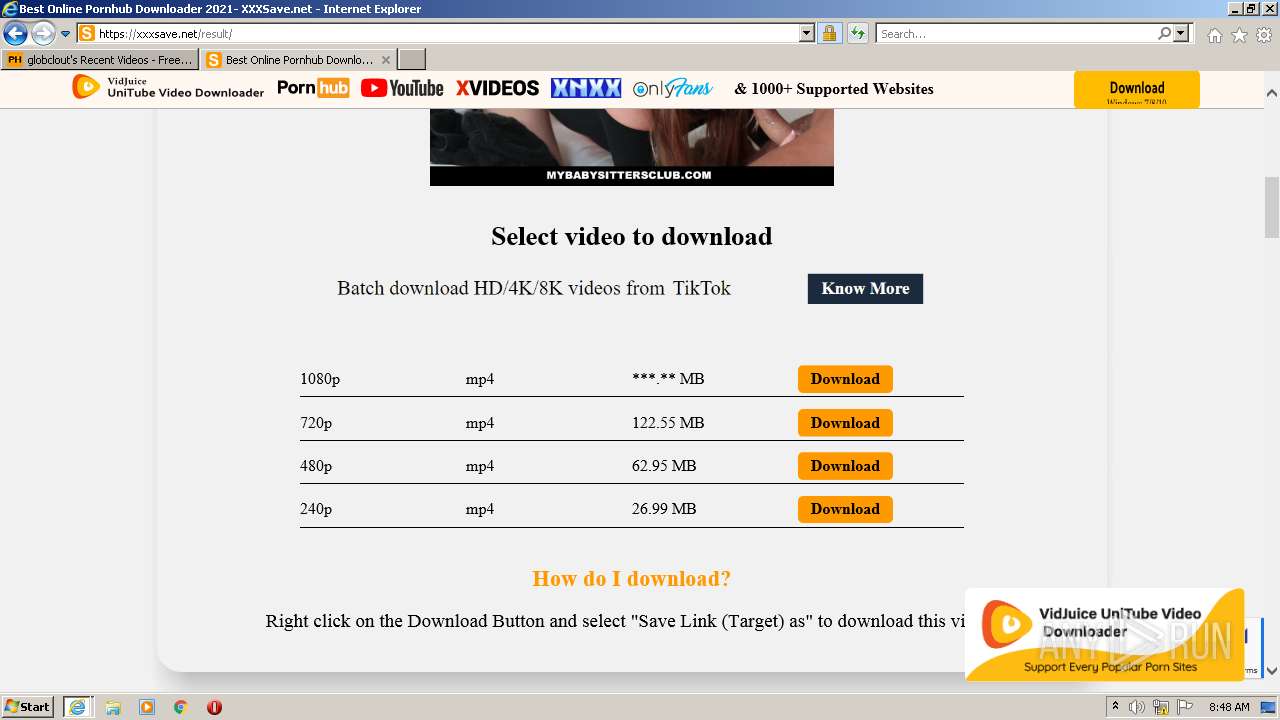Download the 720p mp4 video
This screenshot has height=720, width=1280.
[x=845, y=423]
